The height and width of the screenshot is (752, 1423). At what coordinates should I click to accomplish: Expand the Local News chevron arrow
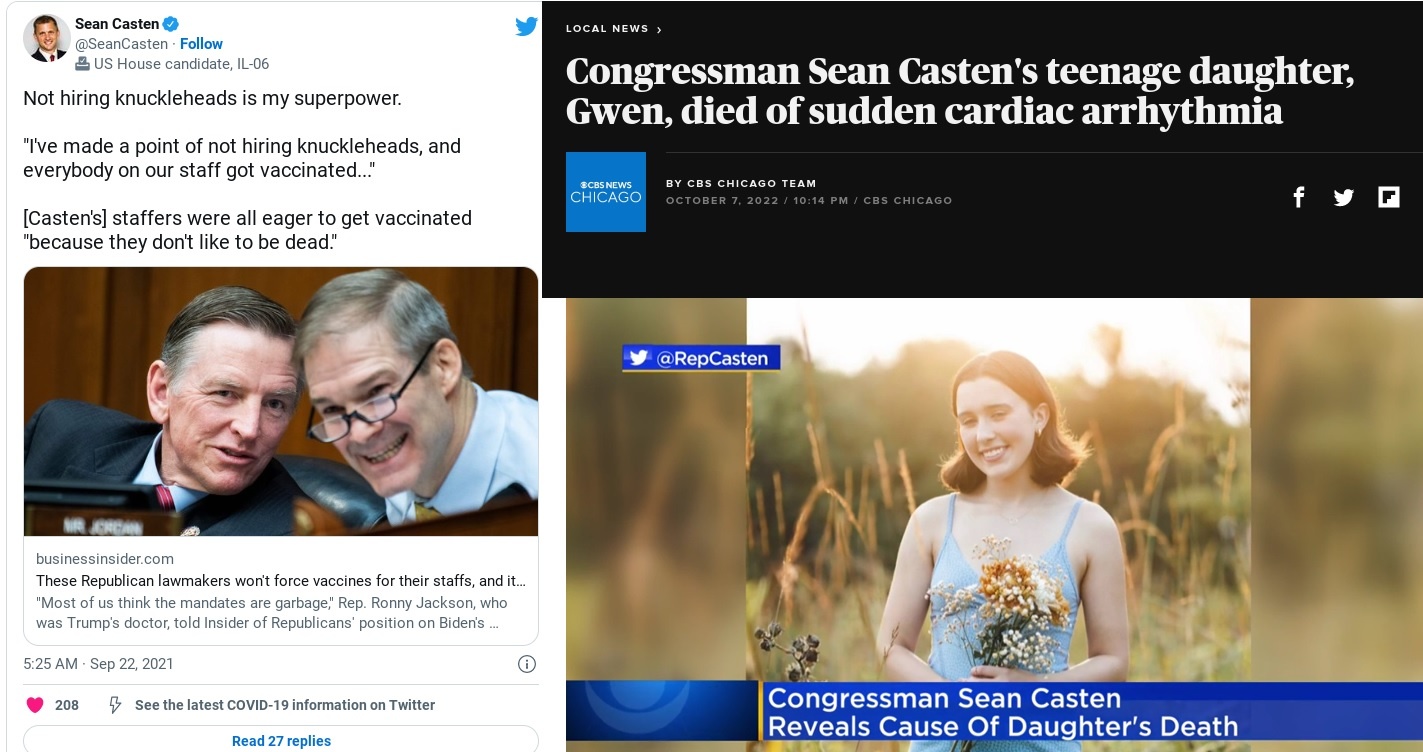pos(659,30)
